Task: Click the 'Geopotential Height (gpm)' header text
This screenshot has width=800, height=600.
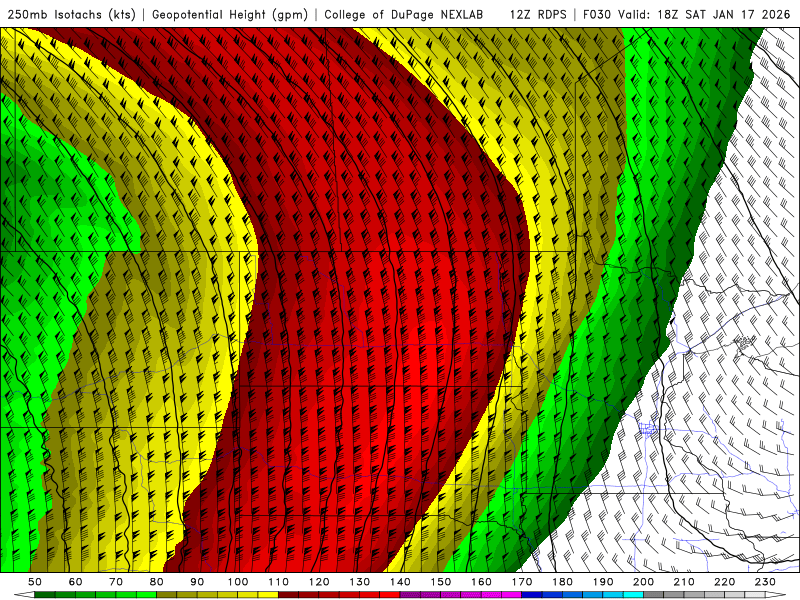Action: 230,14
